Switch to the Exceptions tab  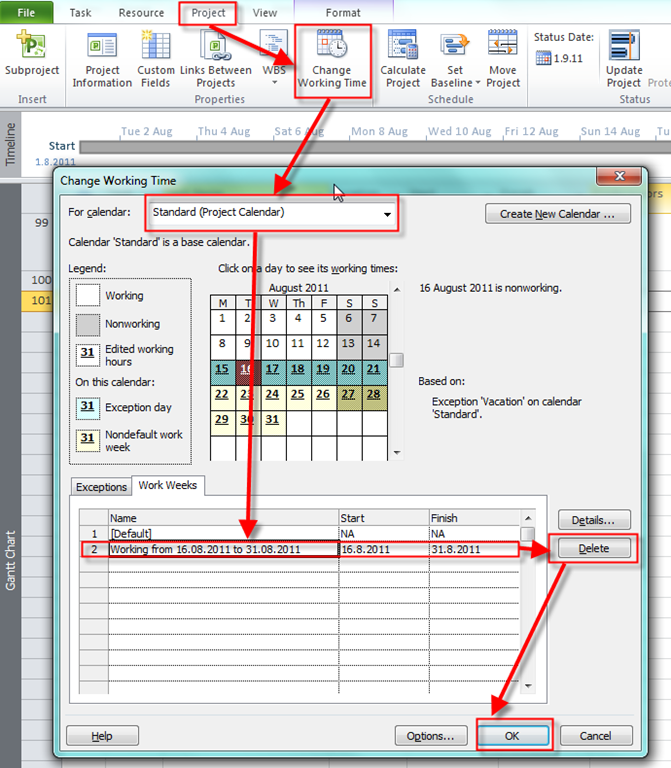[101, 487]
